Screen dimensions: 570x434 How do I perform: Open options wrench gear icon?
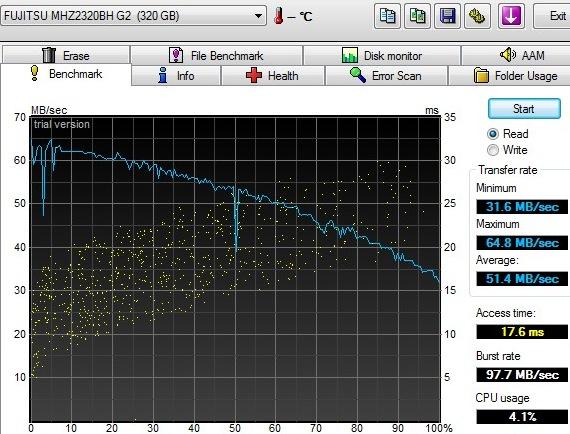(x=478, y=16)
